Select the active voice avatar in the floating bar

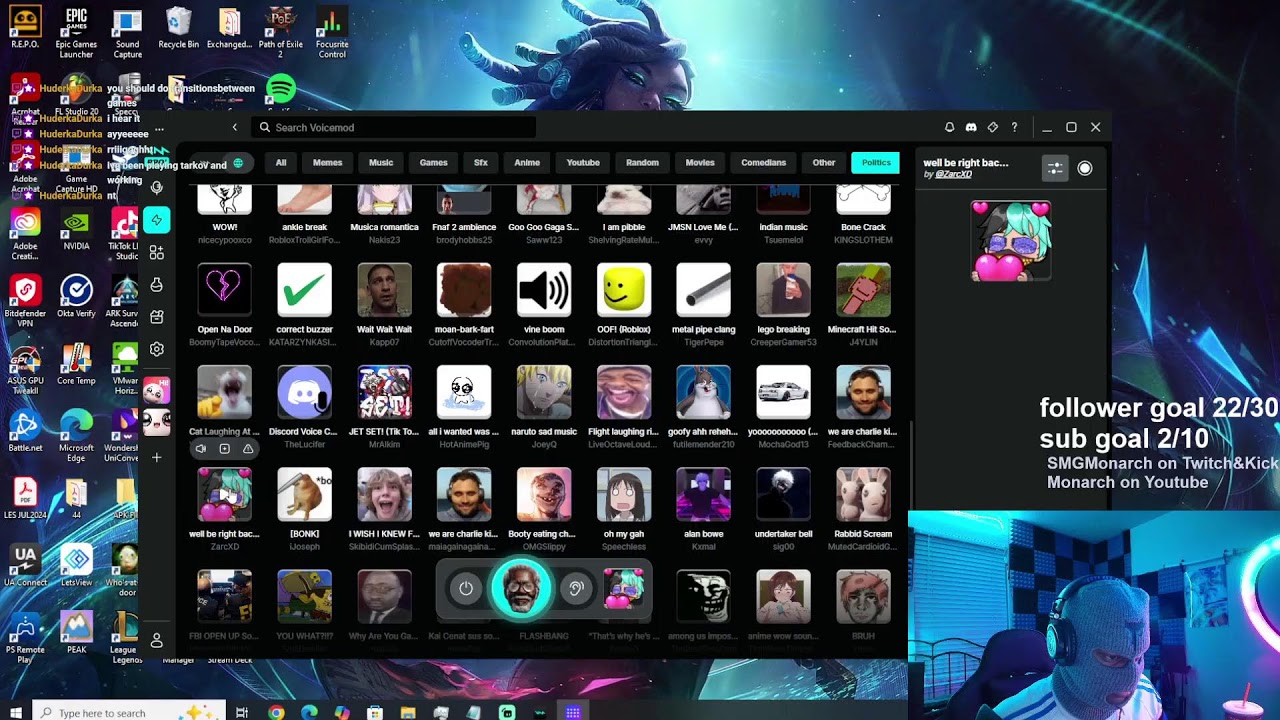(x=521, y=588)
